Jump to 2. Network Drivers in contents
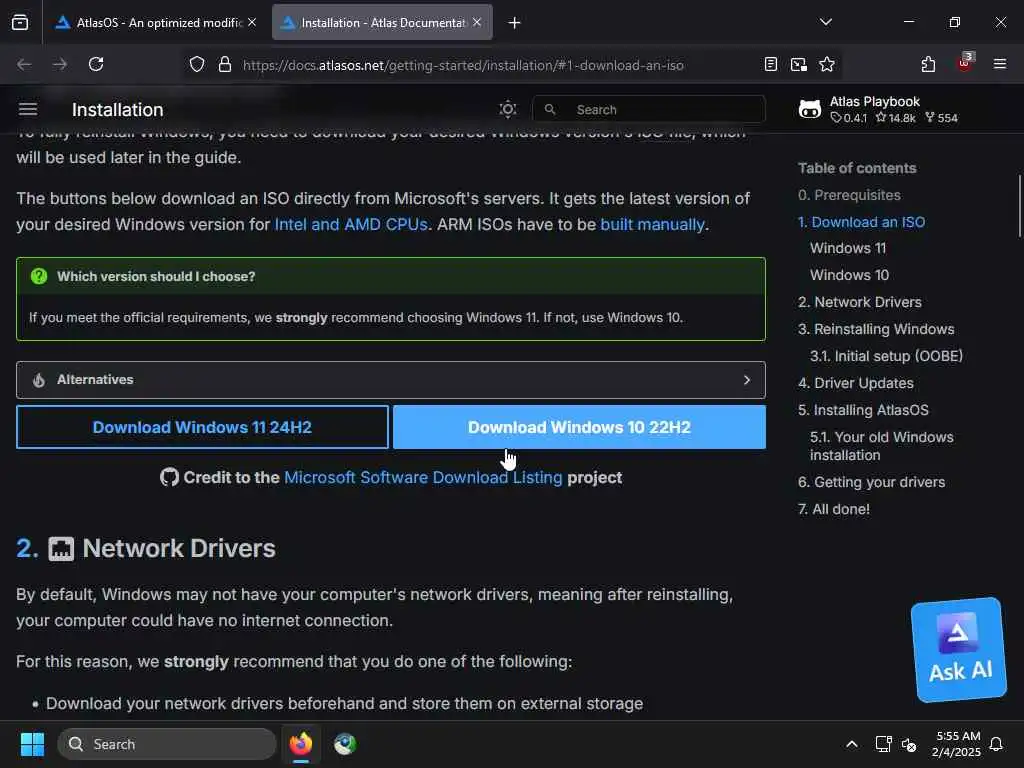 click(x=859, y=302)
